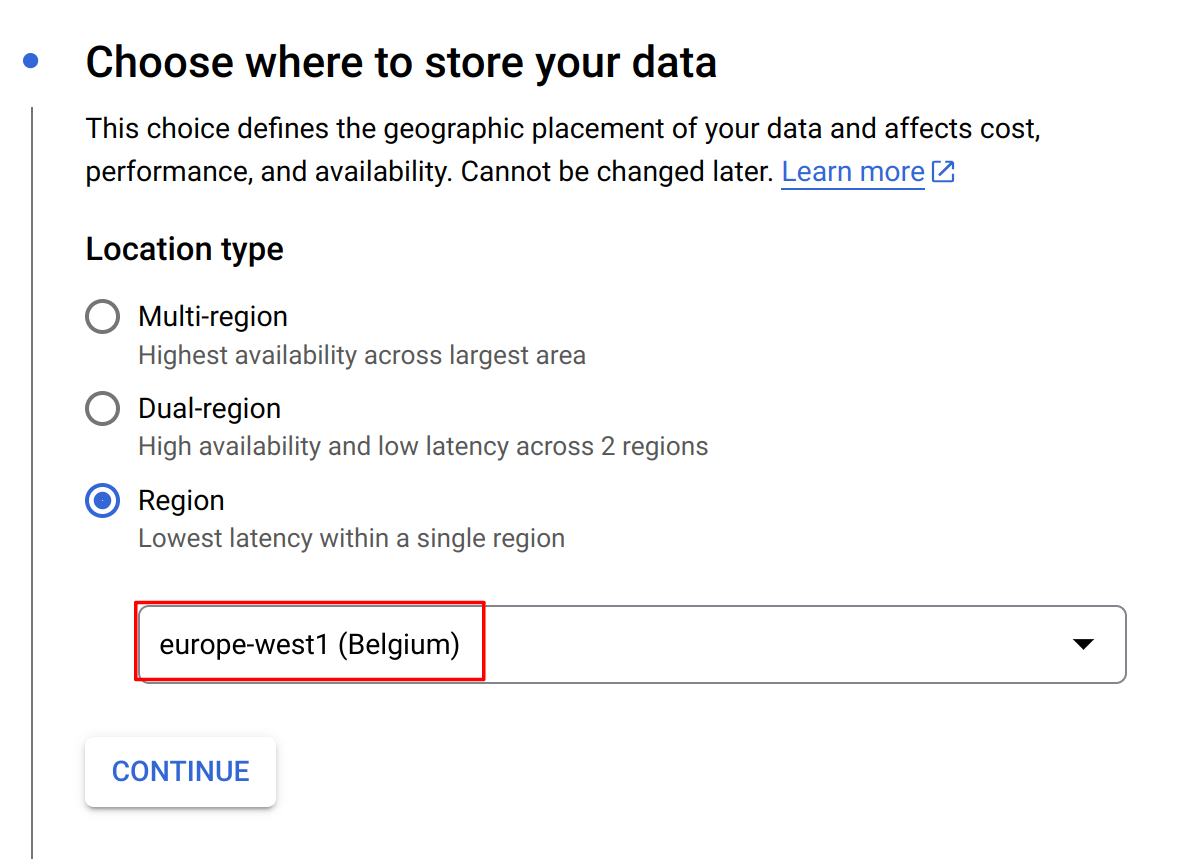
Task: Click "Choose where to store your data" heading
Action: [x=401, y=62]
